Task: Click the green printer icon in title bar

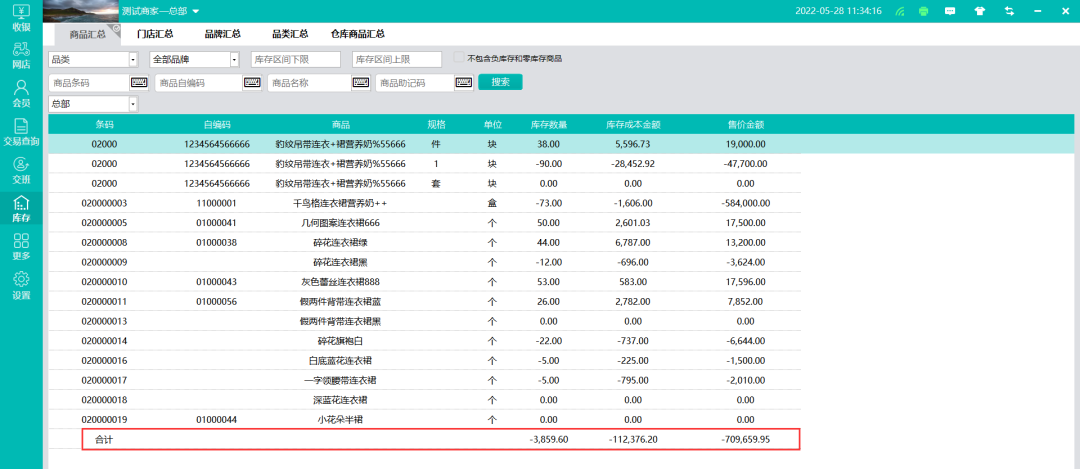Action: click(x=924, y=11)
